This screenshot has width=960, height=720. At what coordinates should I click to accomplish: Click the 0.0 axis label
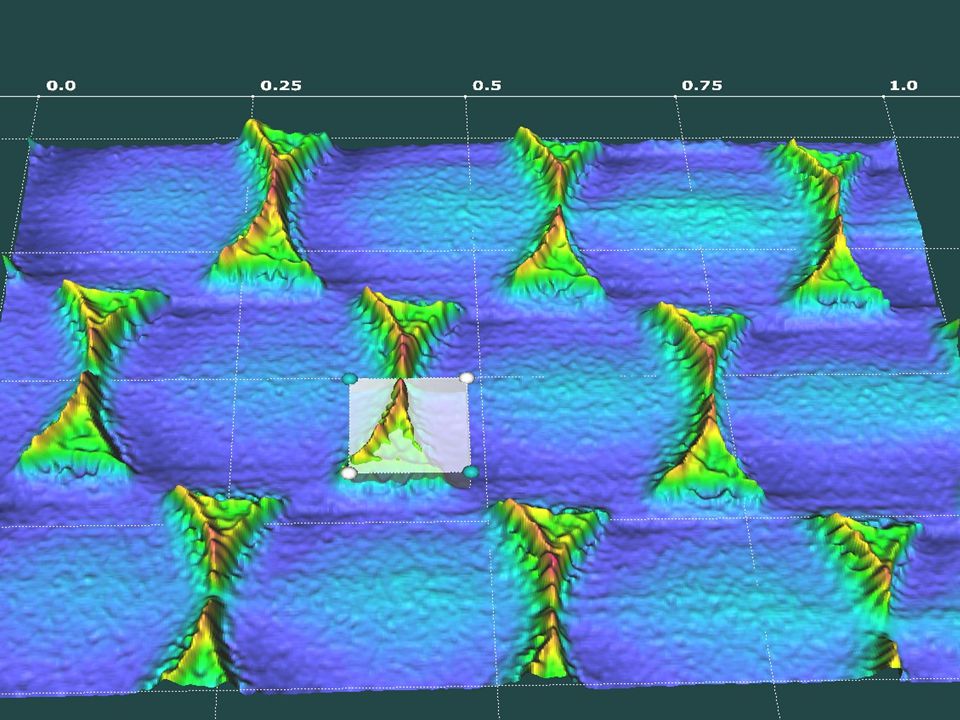(61, 86)
